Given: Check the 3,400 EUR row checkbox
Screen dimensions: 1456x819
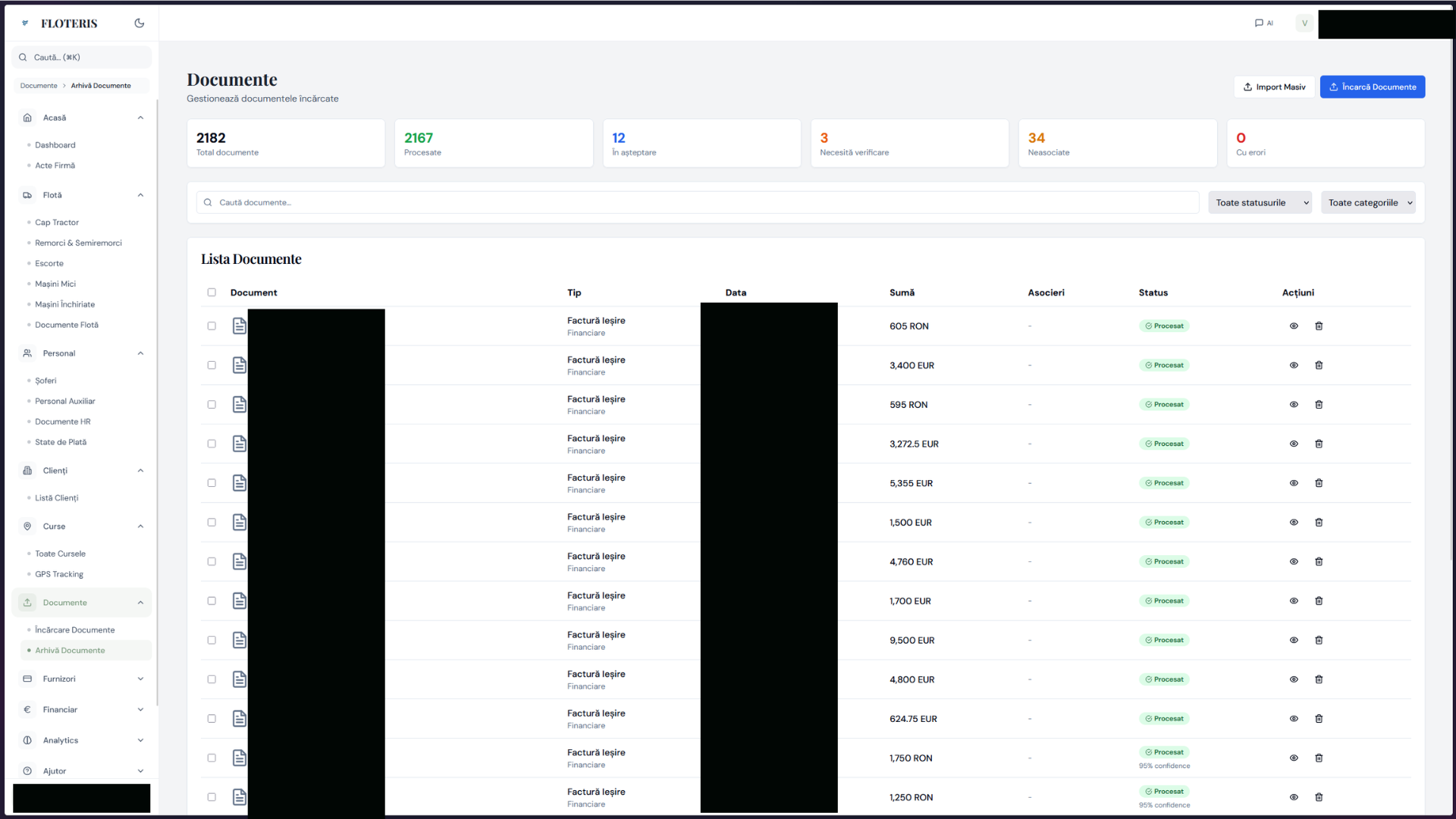Looking at the screenshot, I should click(x=212, y=366).
